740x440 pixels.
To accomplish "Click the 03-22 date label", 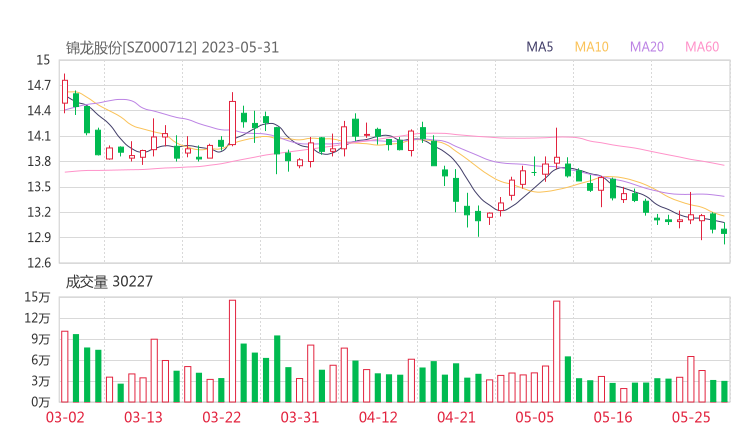I will [221, 417].
